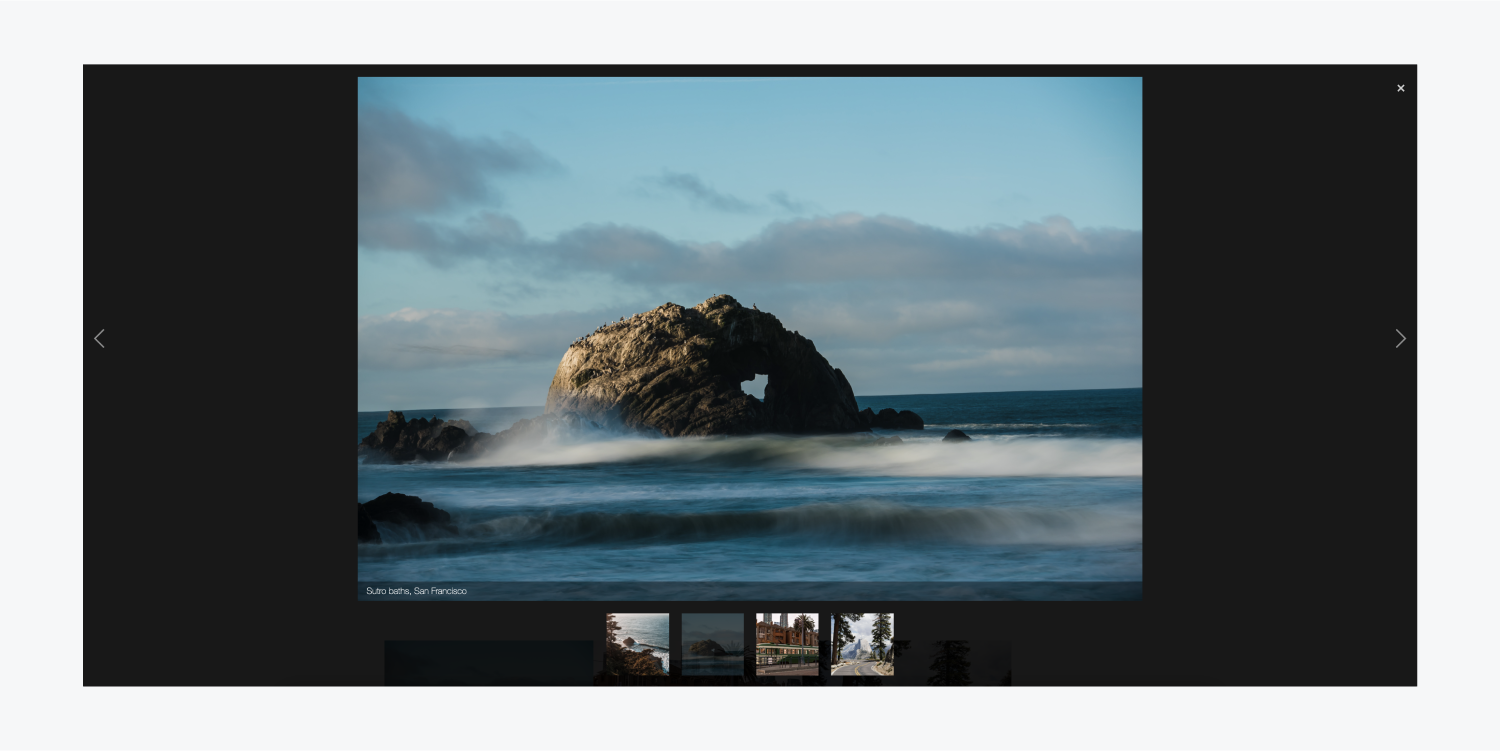Click the light page background outside the gallery
Image resolution: width=1501 pixels, height=751 pixels.
tap(750, 725)
